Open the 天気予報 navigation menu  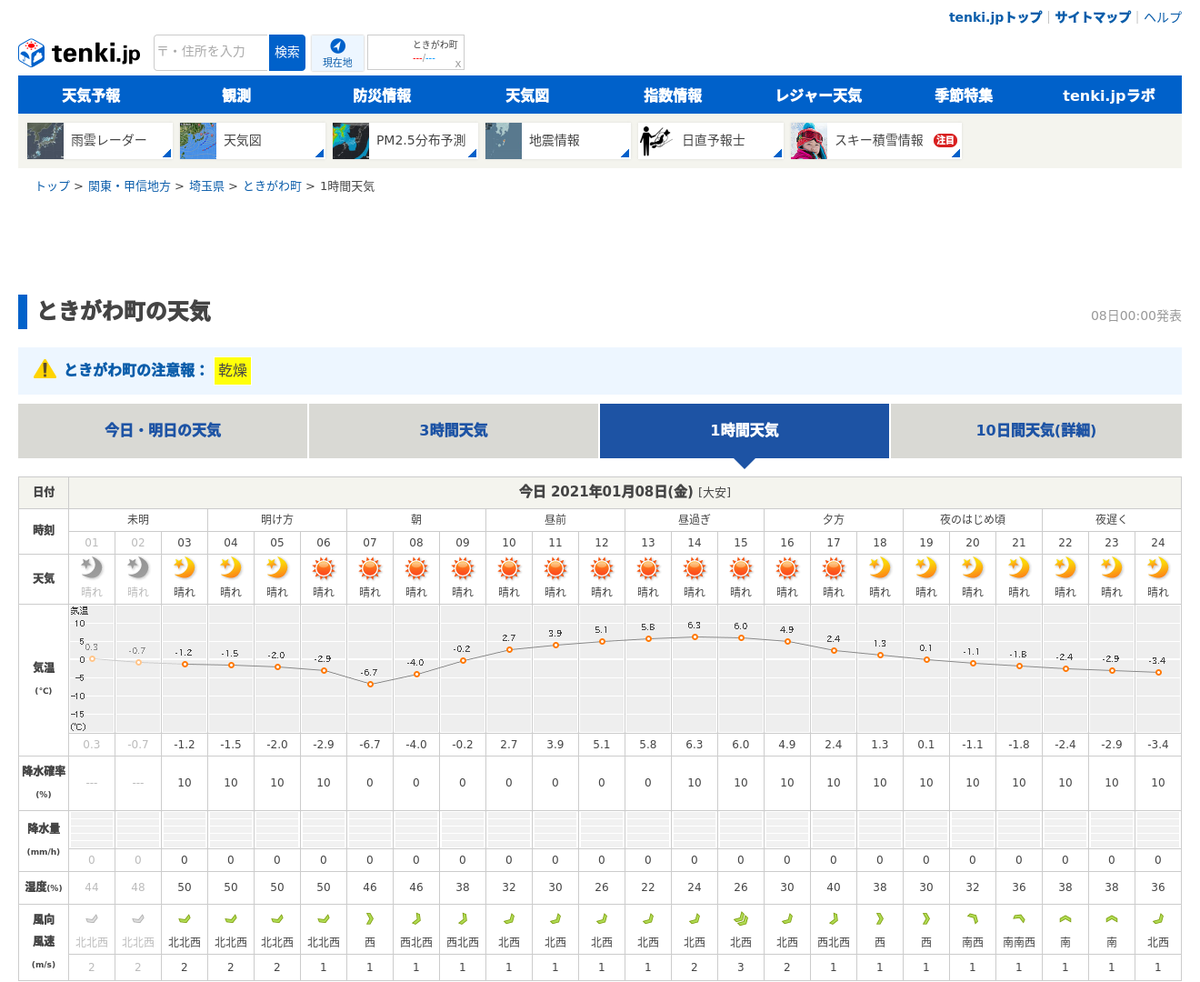(x=91, y=95)
